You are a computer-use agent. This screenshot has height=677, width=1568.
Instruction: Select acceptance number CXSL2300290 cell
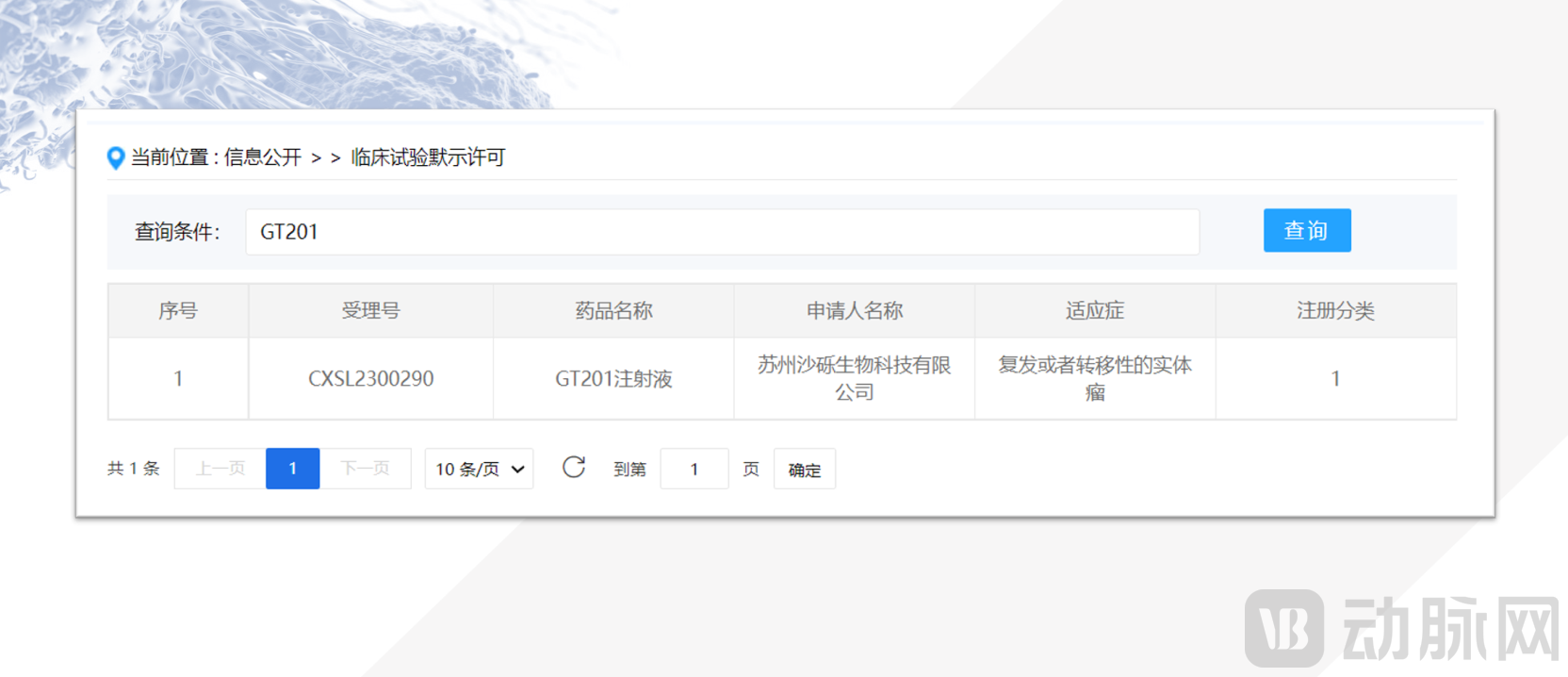coord(371,379)
